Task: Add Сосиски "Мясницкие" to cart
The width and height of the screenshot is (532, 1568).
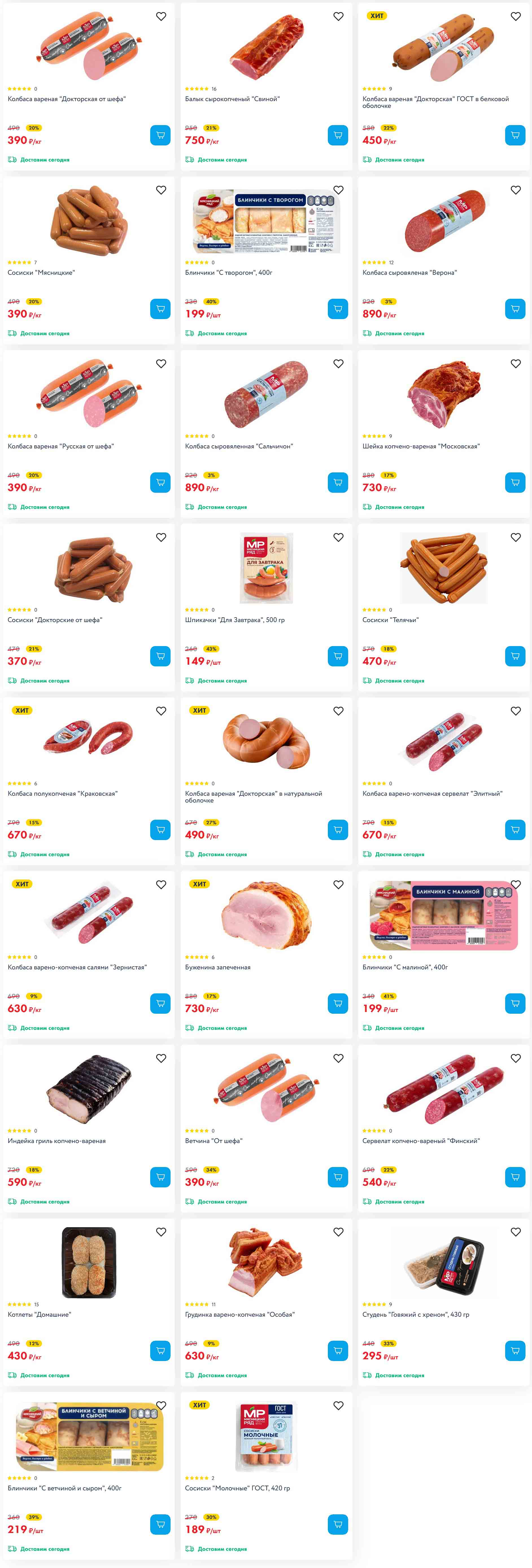Action: (160, 309)
